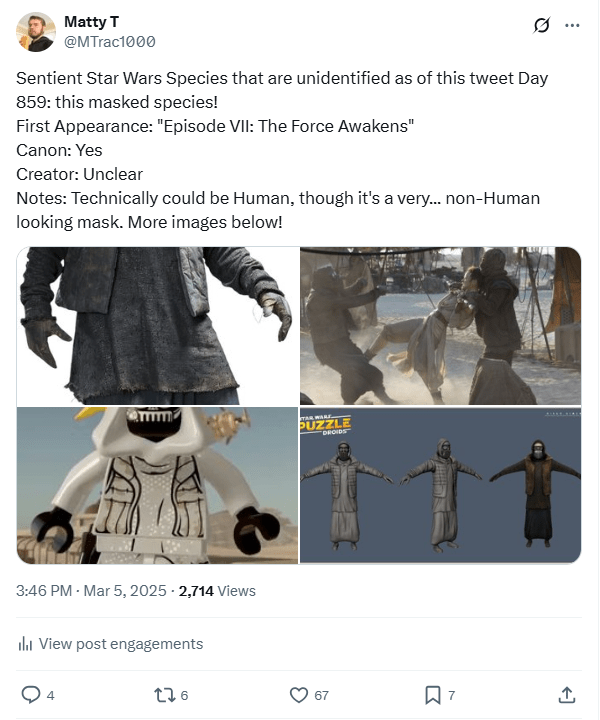Click the 67 likes count
Image resolution: width=600 pixels, height=720 pixels.
pos(321,695)
